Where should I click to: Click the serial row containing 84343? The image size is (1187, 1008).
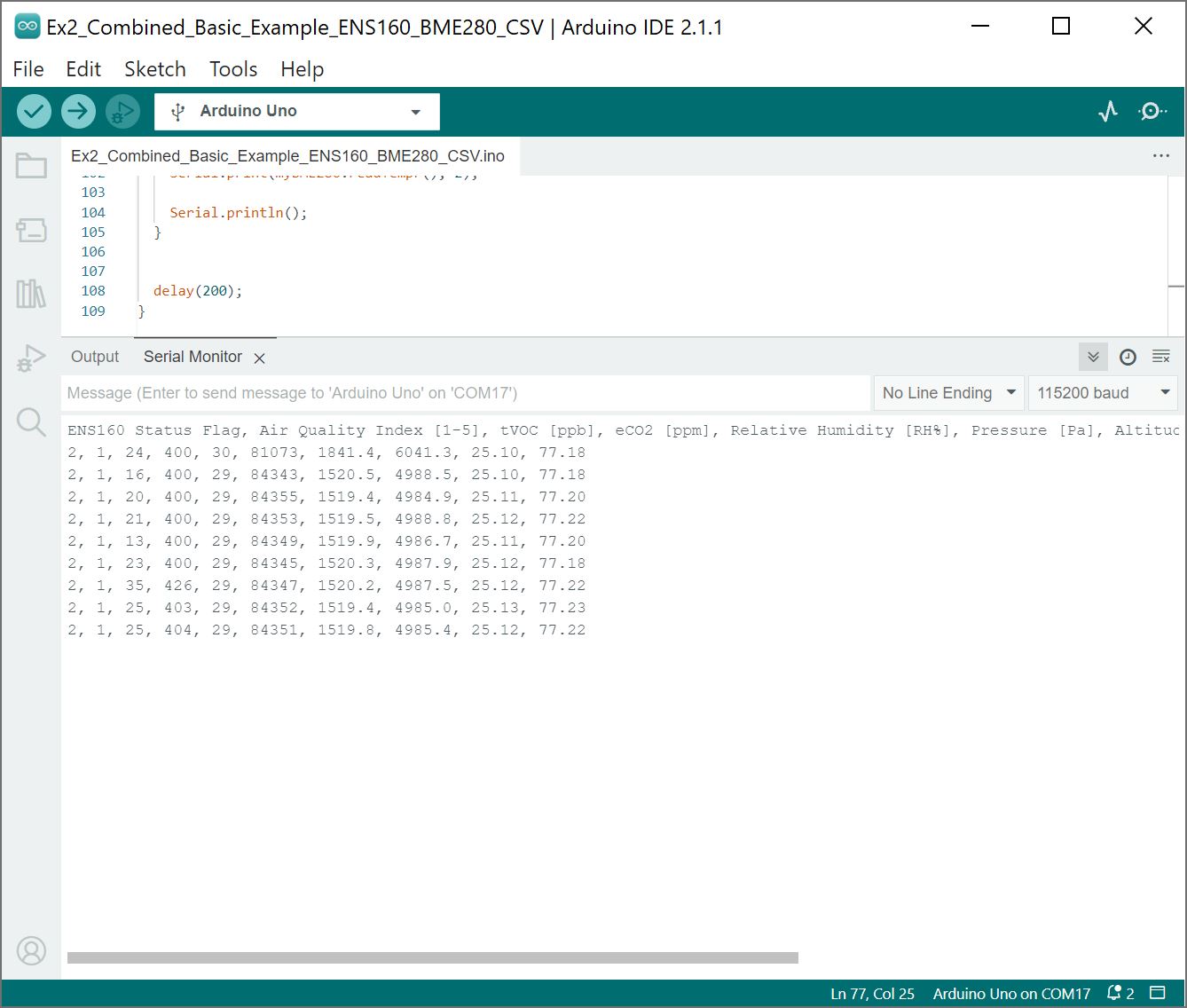(326, 475)
